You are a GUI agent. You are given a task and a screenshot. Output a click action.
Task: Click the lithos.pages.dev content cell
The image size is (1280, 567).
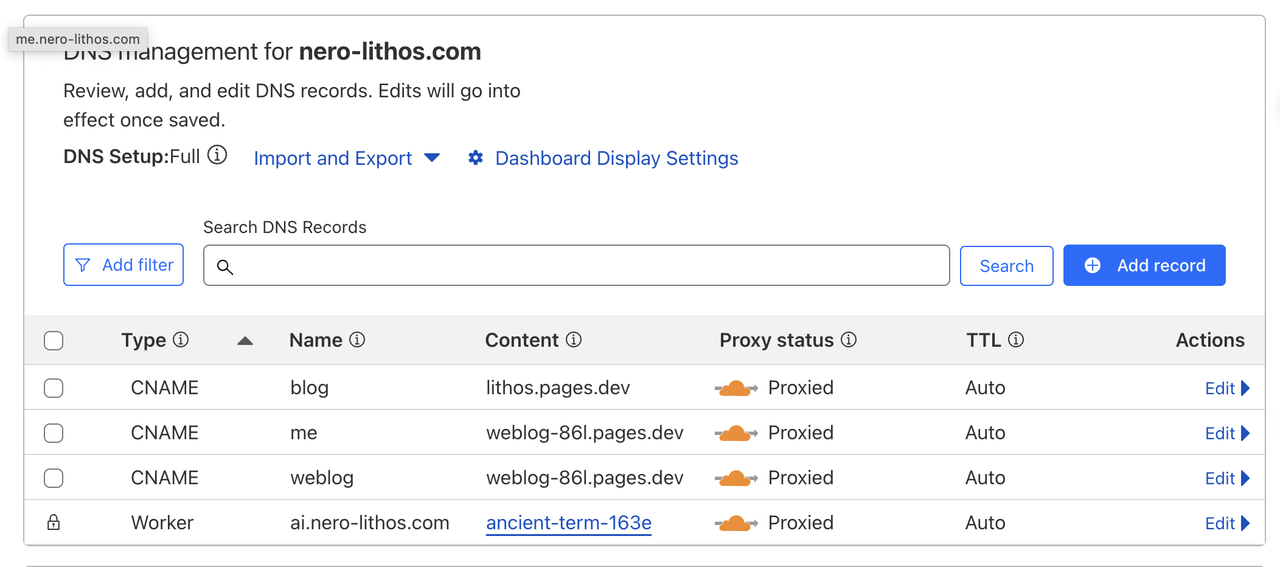pyautogui.click(x=558, y=388)
